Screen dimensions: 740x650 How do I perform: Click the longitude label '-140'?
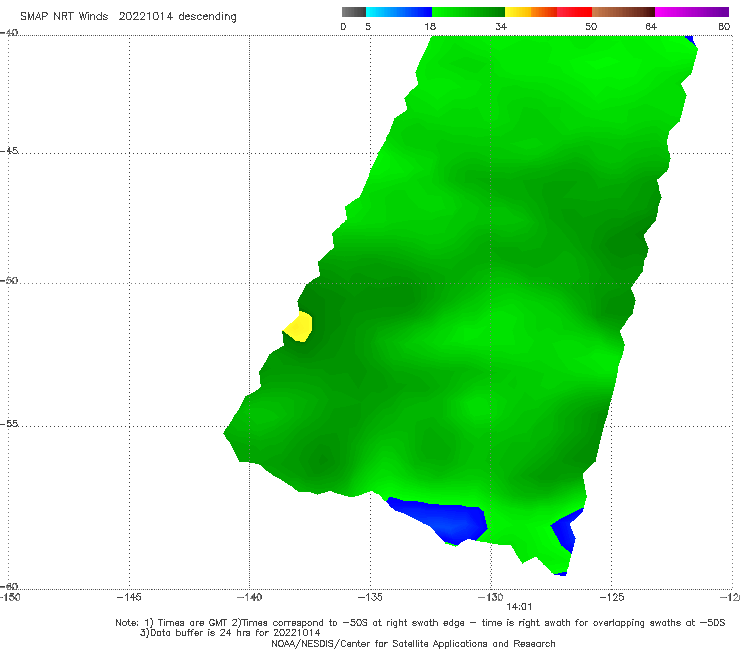click(x=249, y=598)
